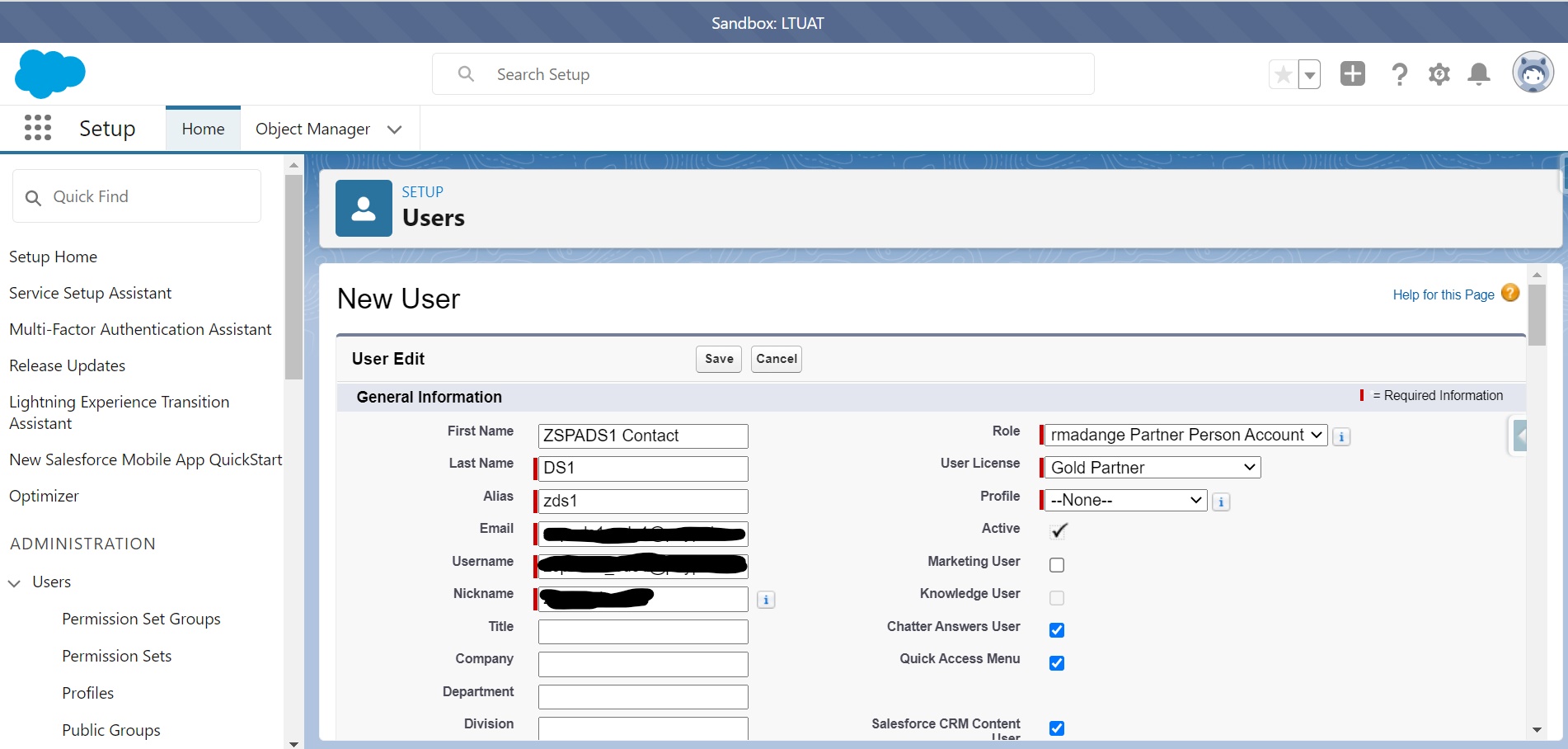The width and height of the screenshot is (1568, 749).
Task: Toggle the Active checkbox
Action: click(1059, 531)
